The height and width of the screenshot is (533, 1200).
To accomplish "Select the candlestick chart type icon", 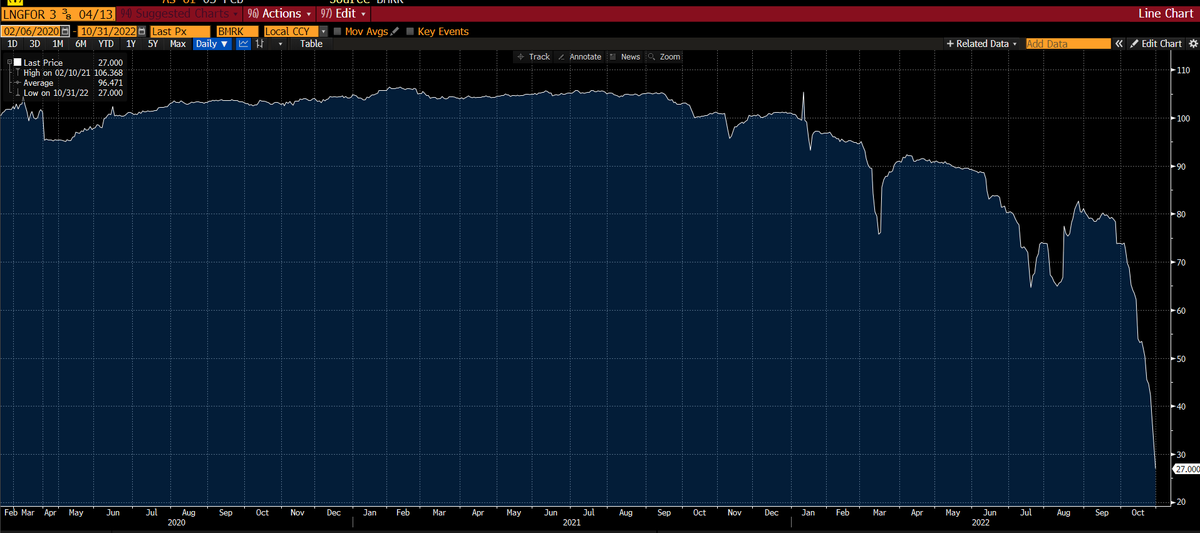I will 259,44.
